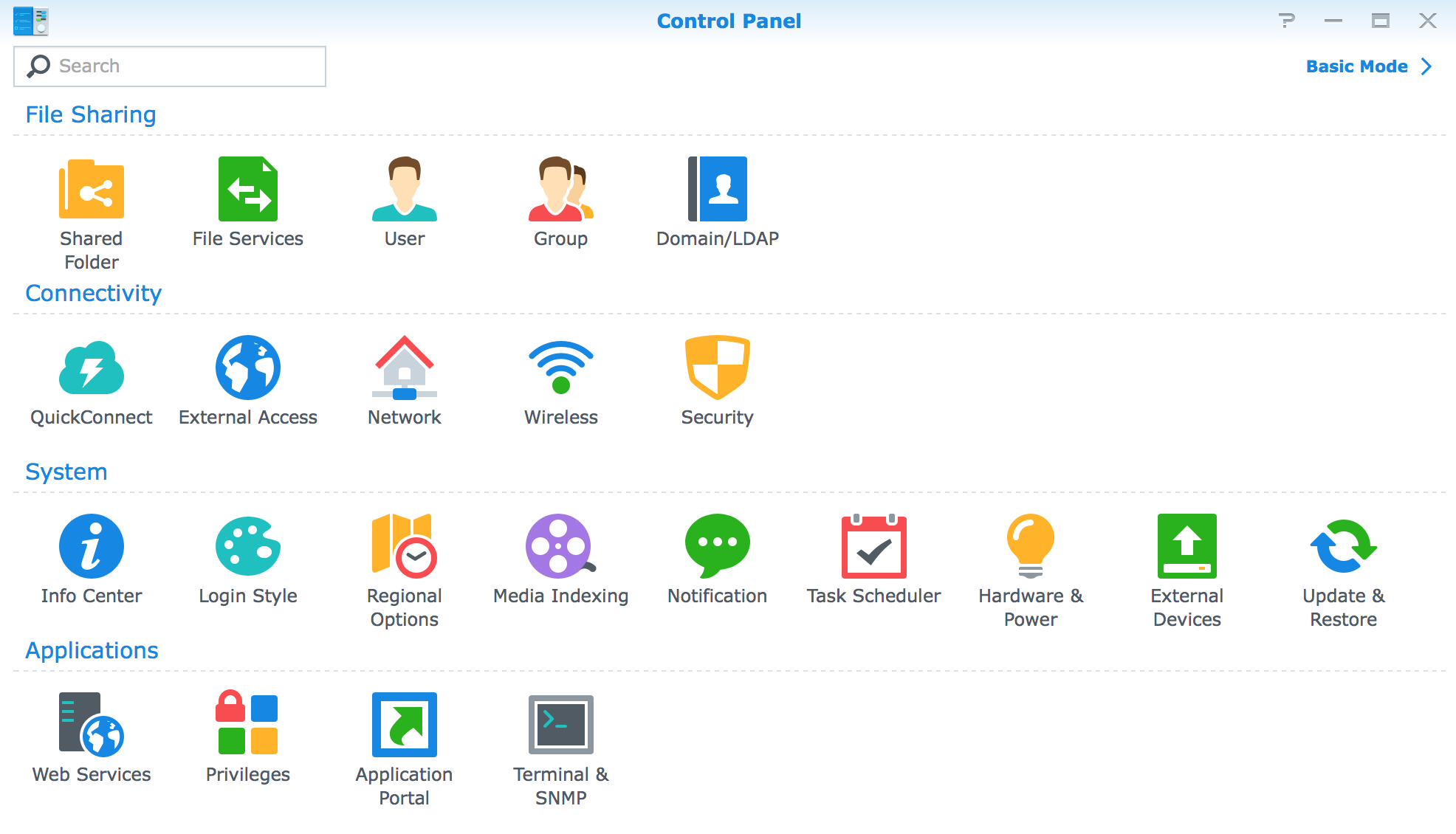The width and height of the screenshot is (1456, 834).
Task: Click the Control Panel window title
Action: 729,21
